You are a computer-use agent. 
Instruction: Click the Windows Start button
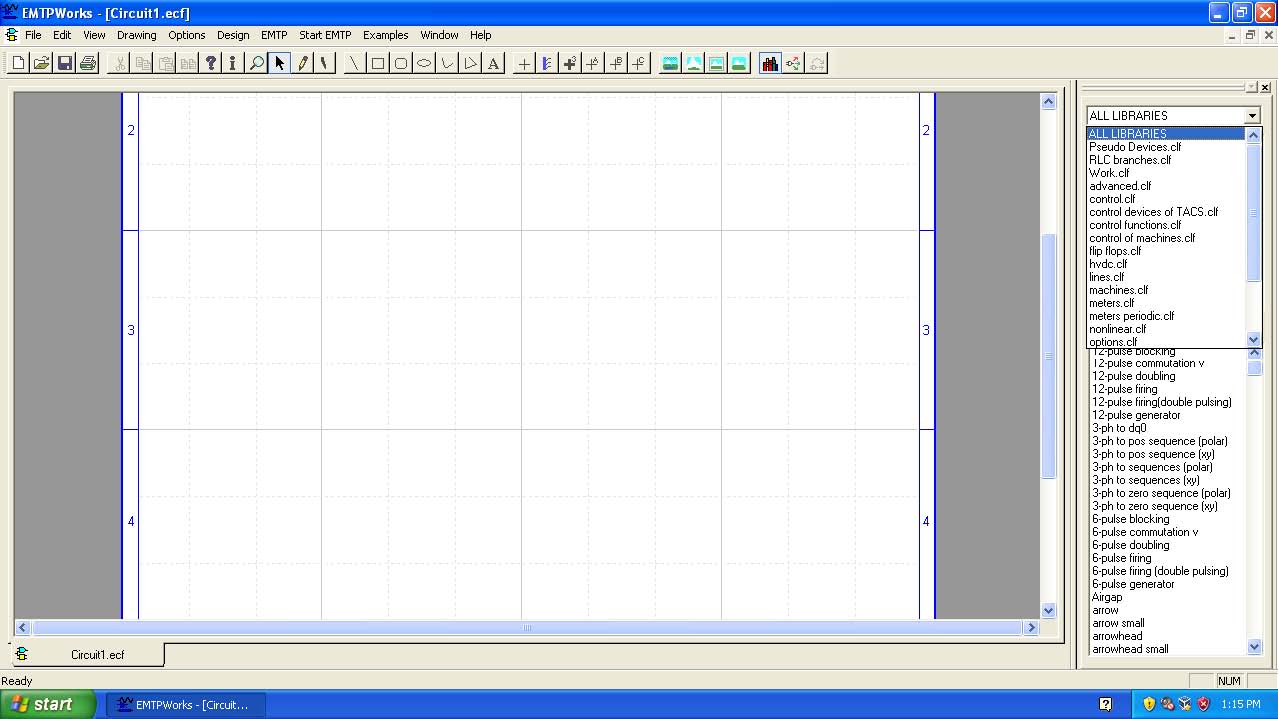coord(48,704)
